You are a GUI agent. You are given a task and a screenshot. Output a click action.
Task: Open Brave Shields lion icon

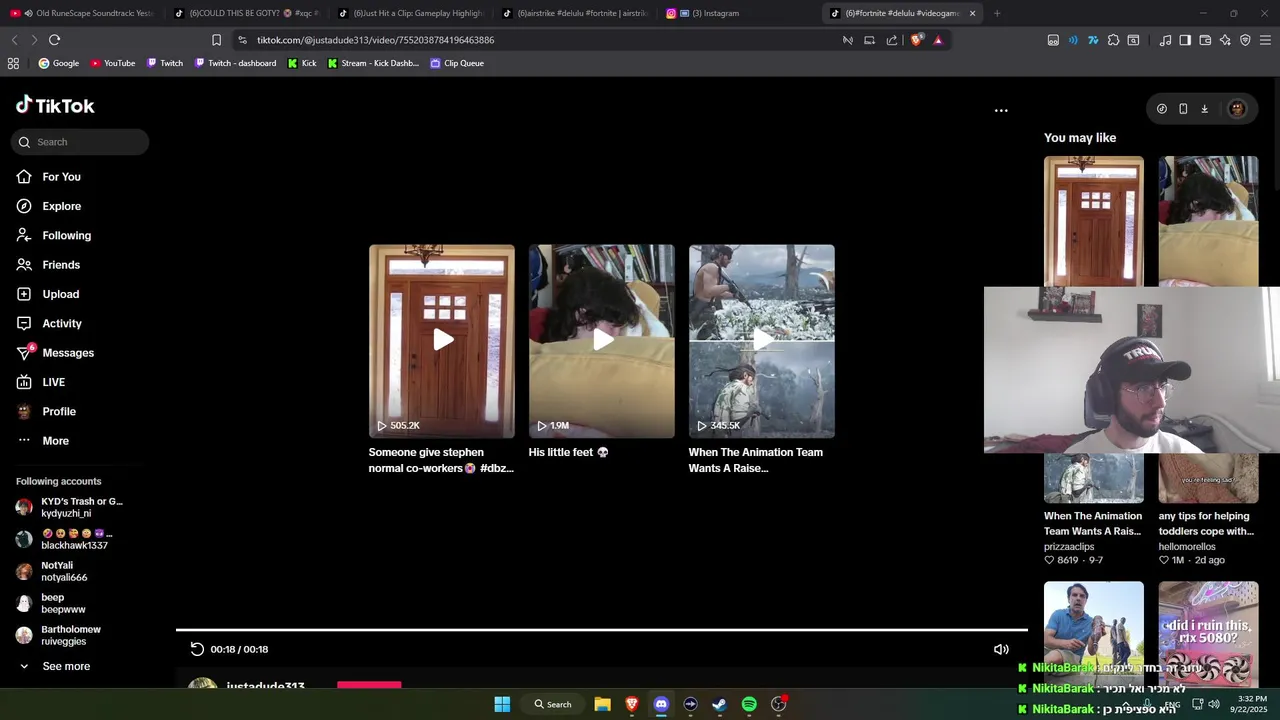(x=916, y=40)
